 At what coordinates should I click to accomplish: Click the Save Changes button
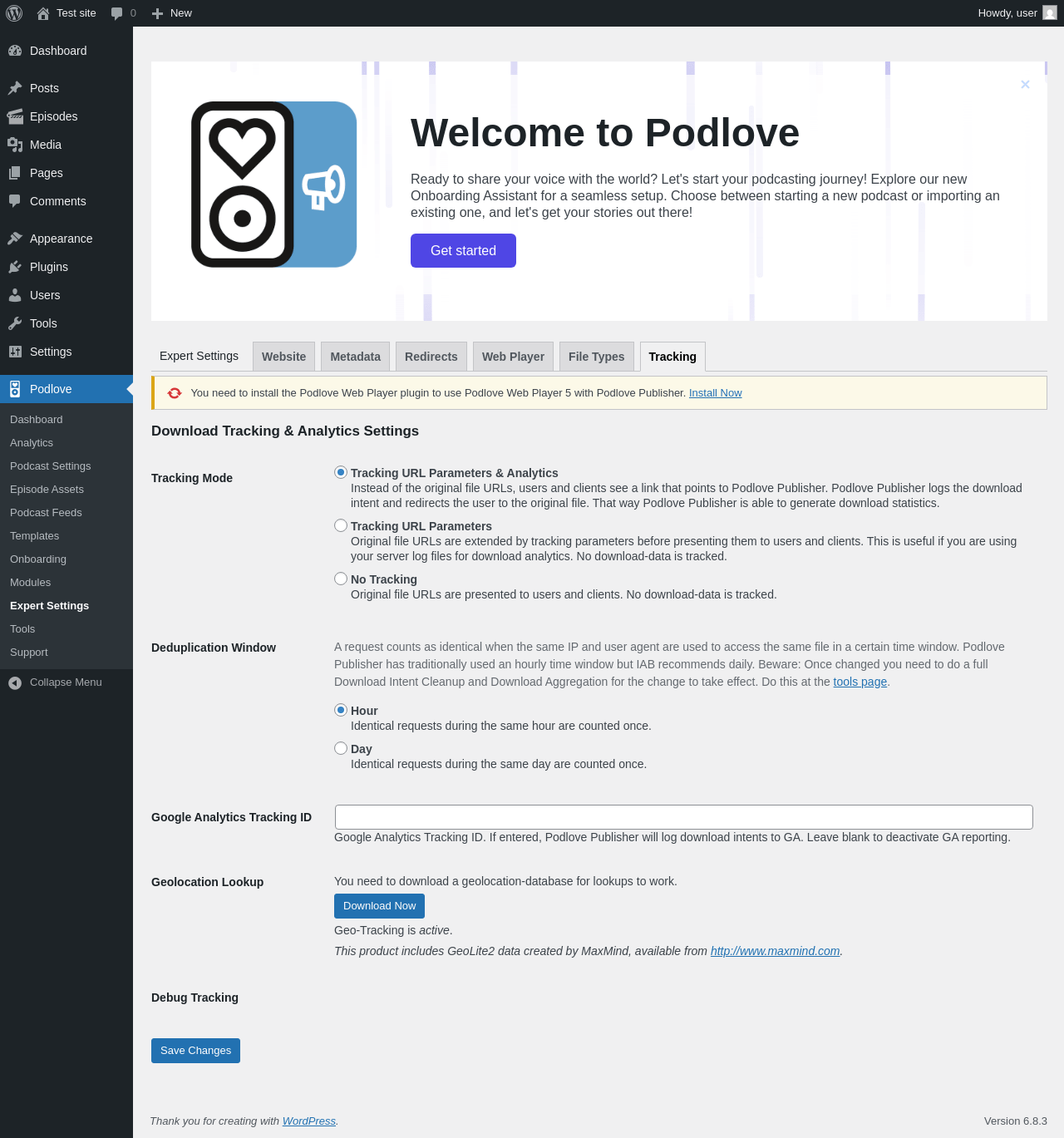pyautogui.click(x=195, y=1051)
